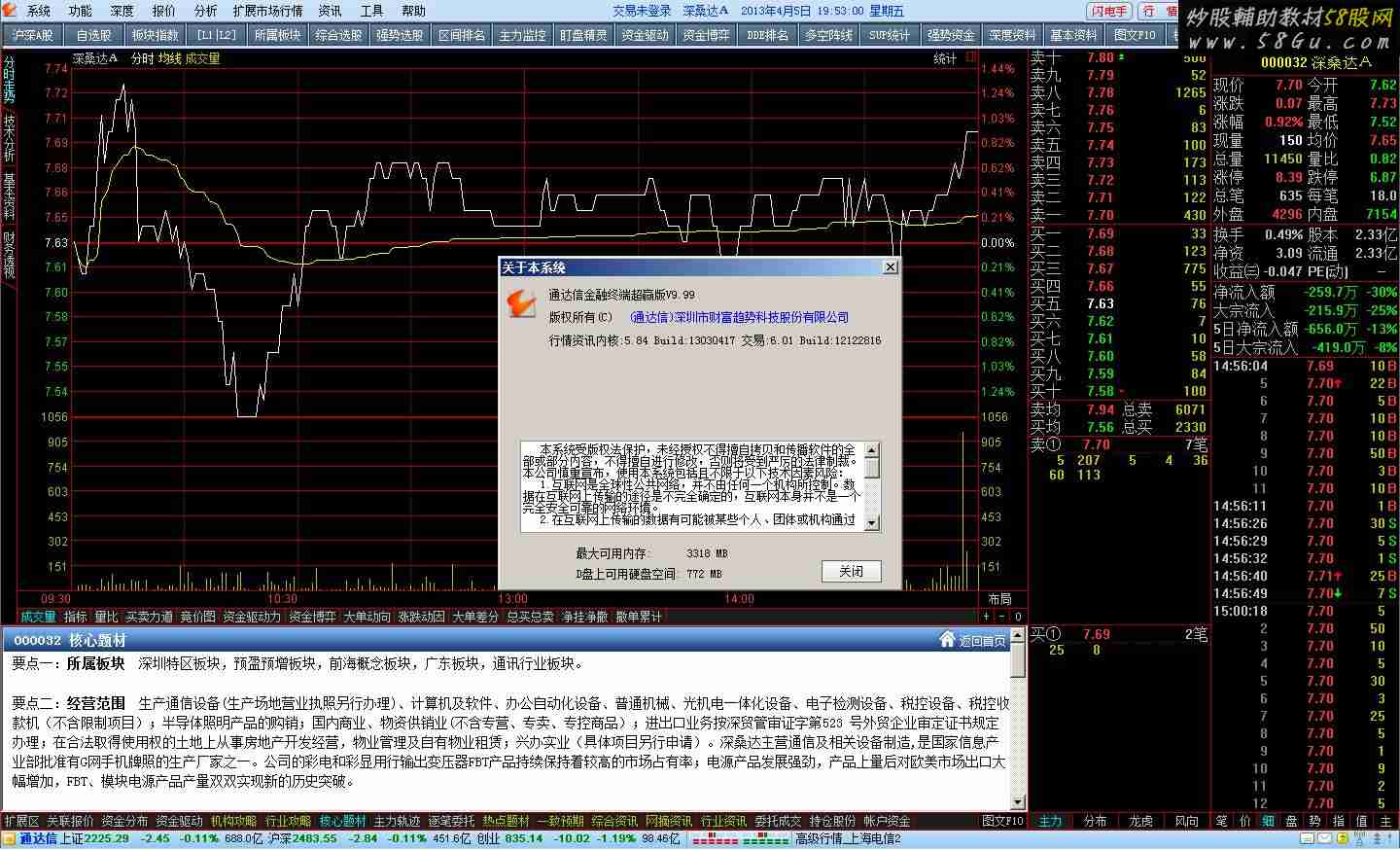Select the 细 tab at bottom right

[1268, 821]
